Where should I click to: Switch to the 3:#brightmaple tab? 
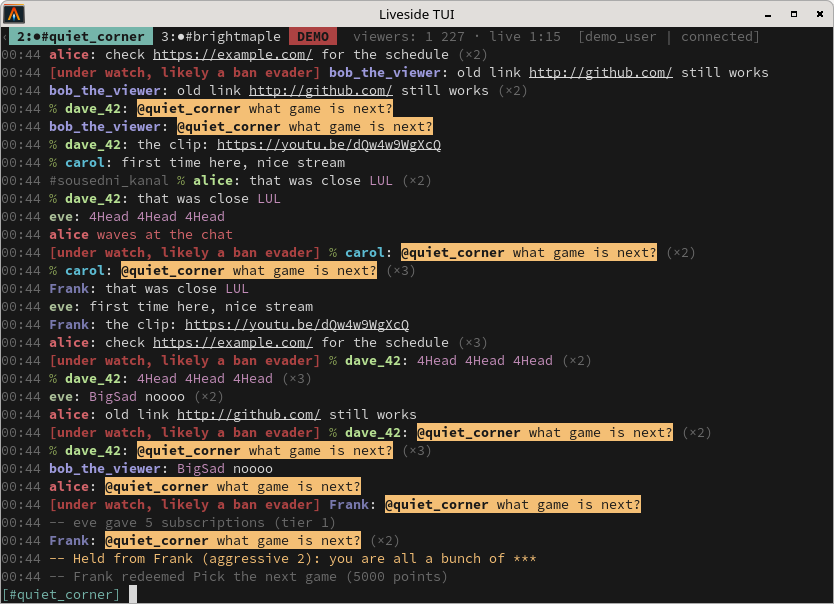point(221,37)
